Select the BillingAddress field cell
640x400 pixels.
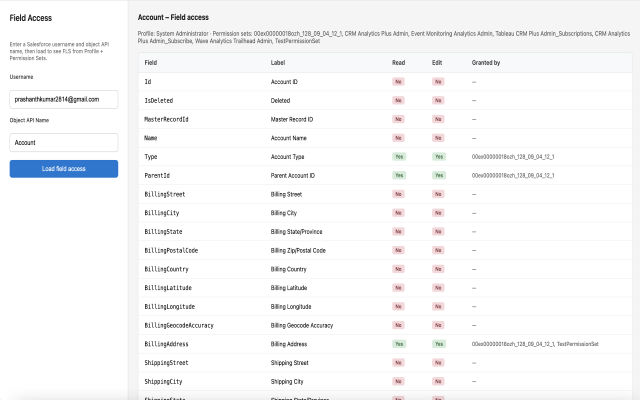[x=166, y=344]
